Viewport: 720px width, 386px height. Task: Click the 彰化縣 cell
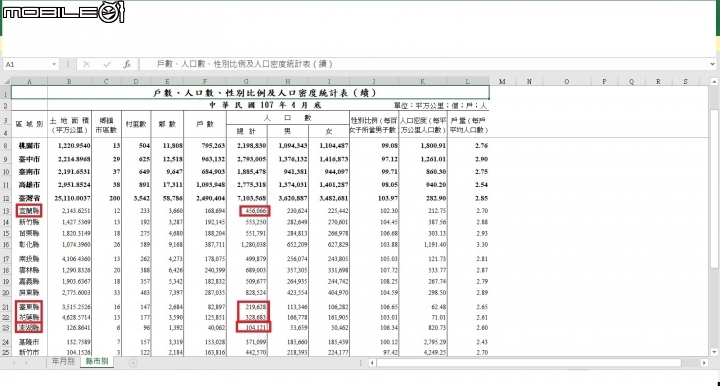pos(29,245)
